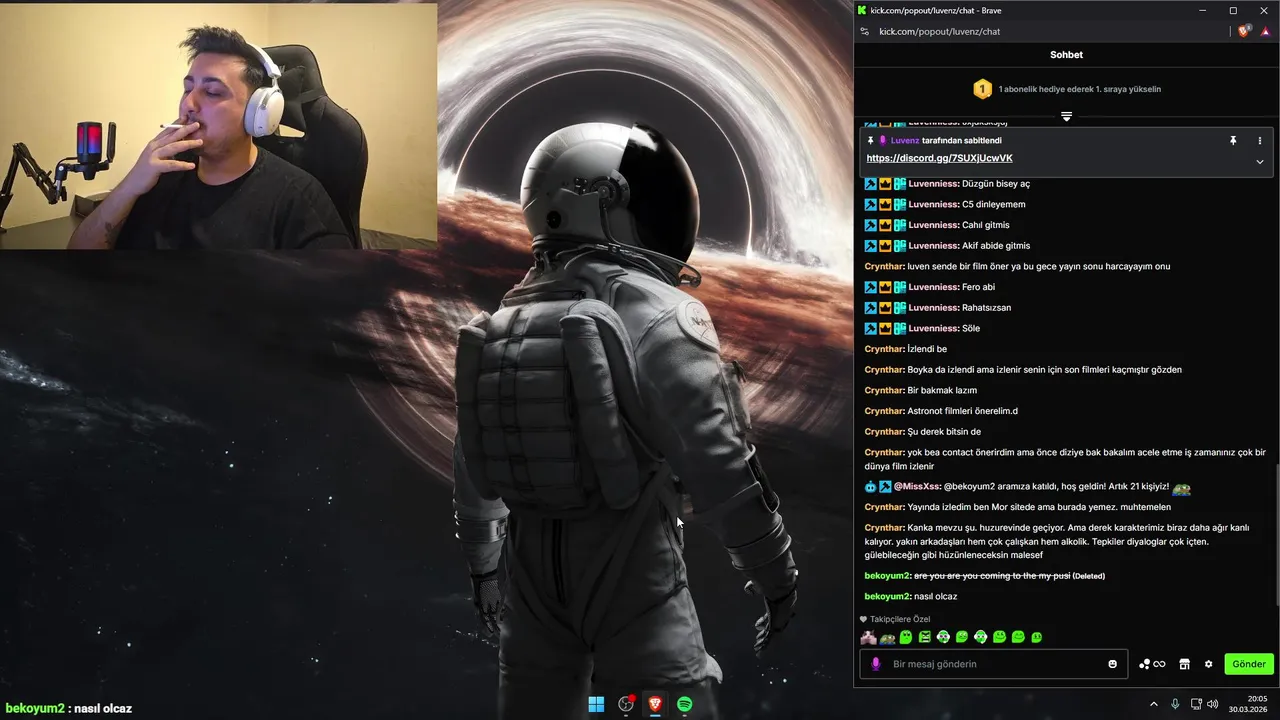
Task: Click the @MissXss username in chat
Action: tap(916, 487)
